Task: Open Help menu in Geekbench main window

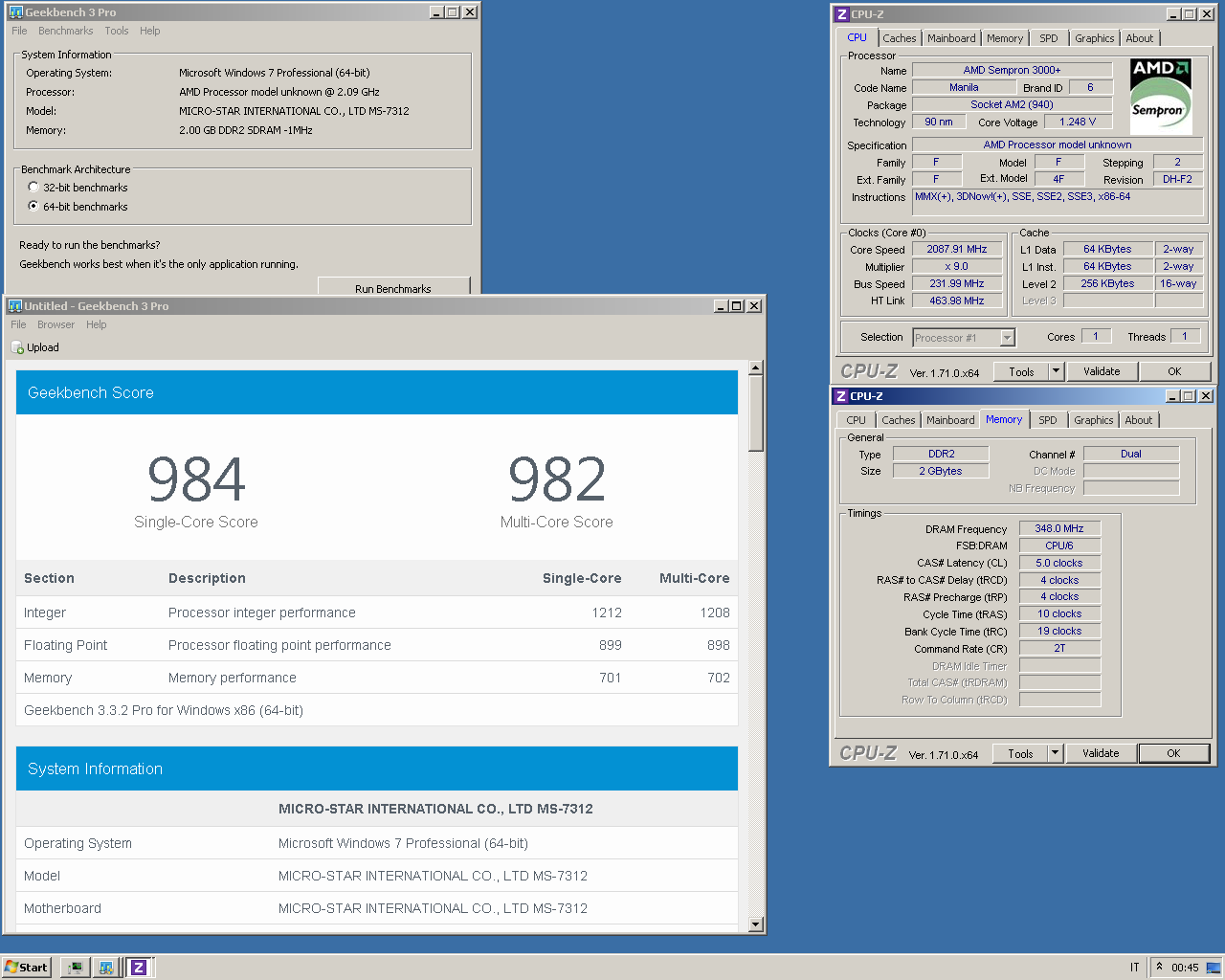Action: (150, 31)
